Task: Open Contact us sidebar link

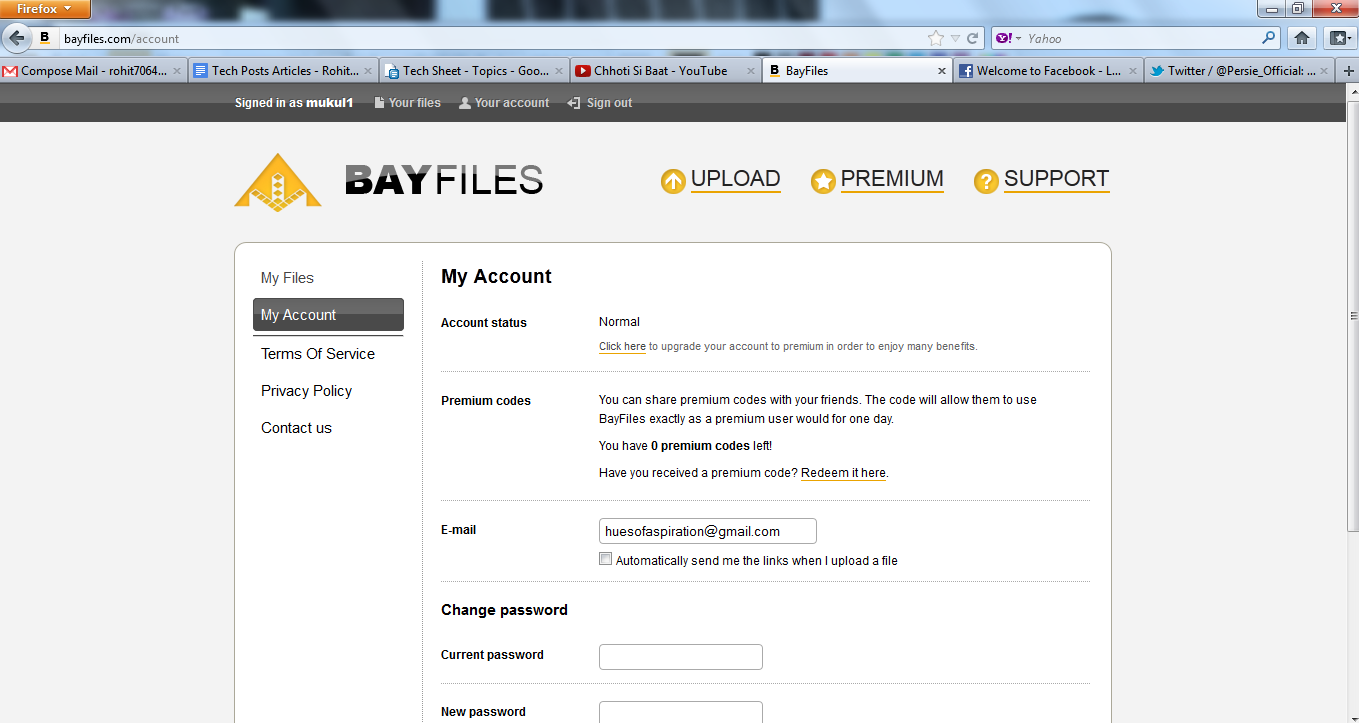Action: [x=296, y=428]
